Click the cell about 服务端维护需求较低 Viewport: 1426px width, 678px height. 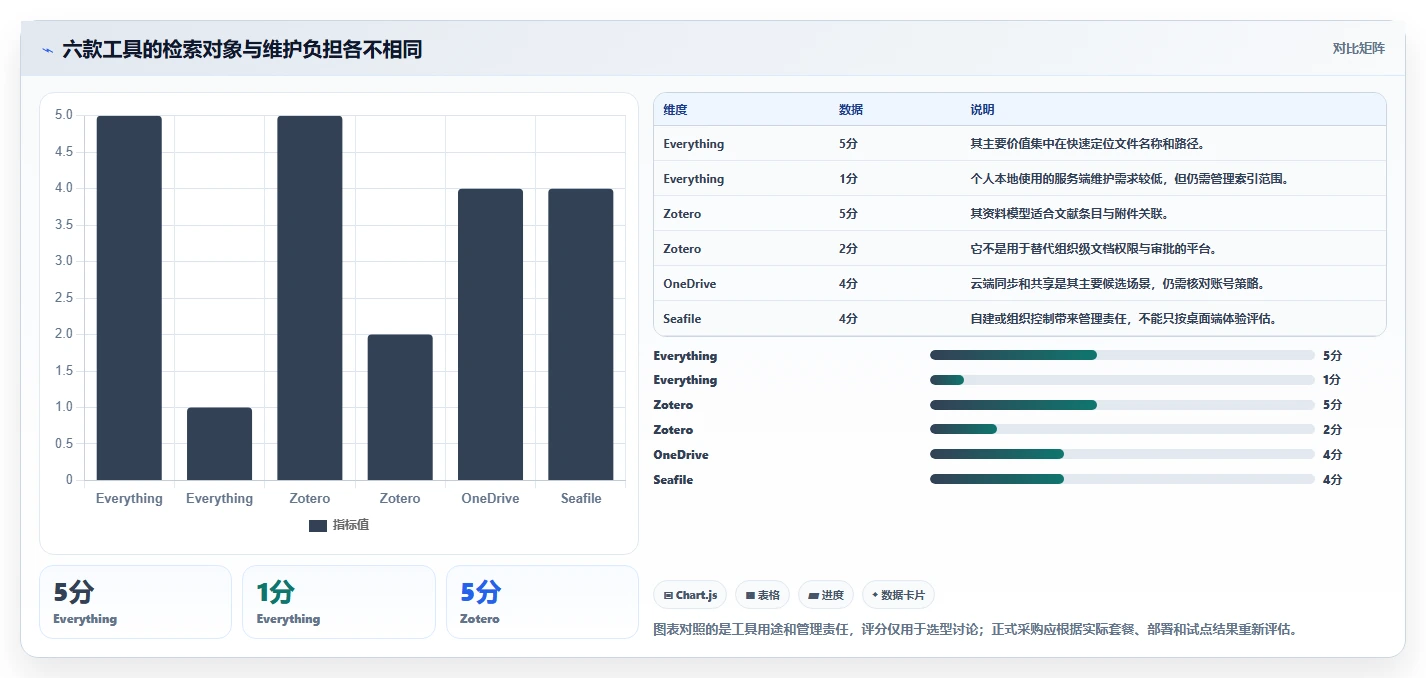coord(1129,179)
